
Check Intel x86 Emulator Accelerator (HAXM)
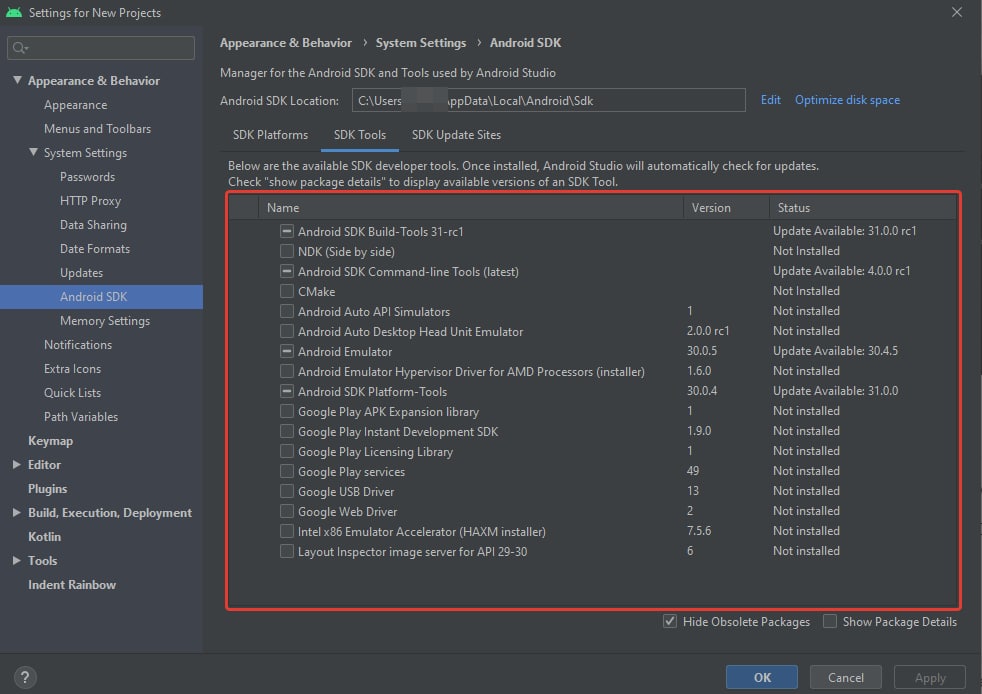[286, 532]
